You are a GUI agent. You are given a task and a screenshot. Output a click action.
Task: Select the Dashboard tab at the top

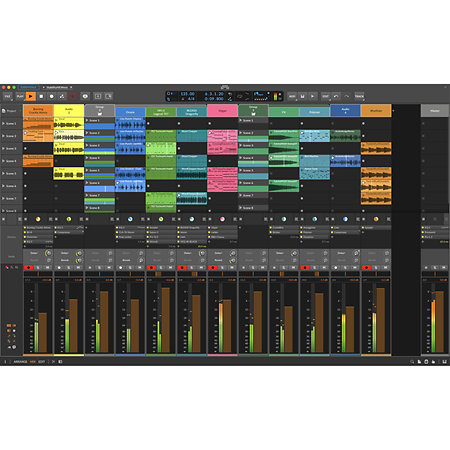coord(29,87)
